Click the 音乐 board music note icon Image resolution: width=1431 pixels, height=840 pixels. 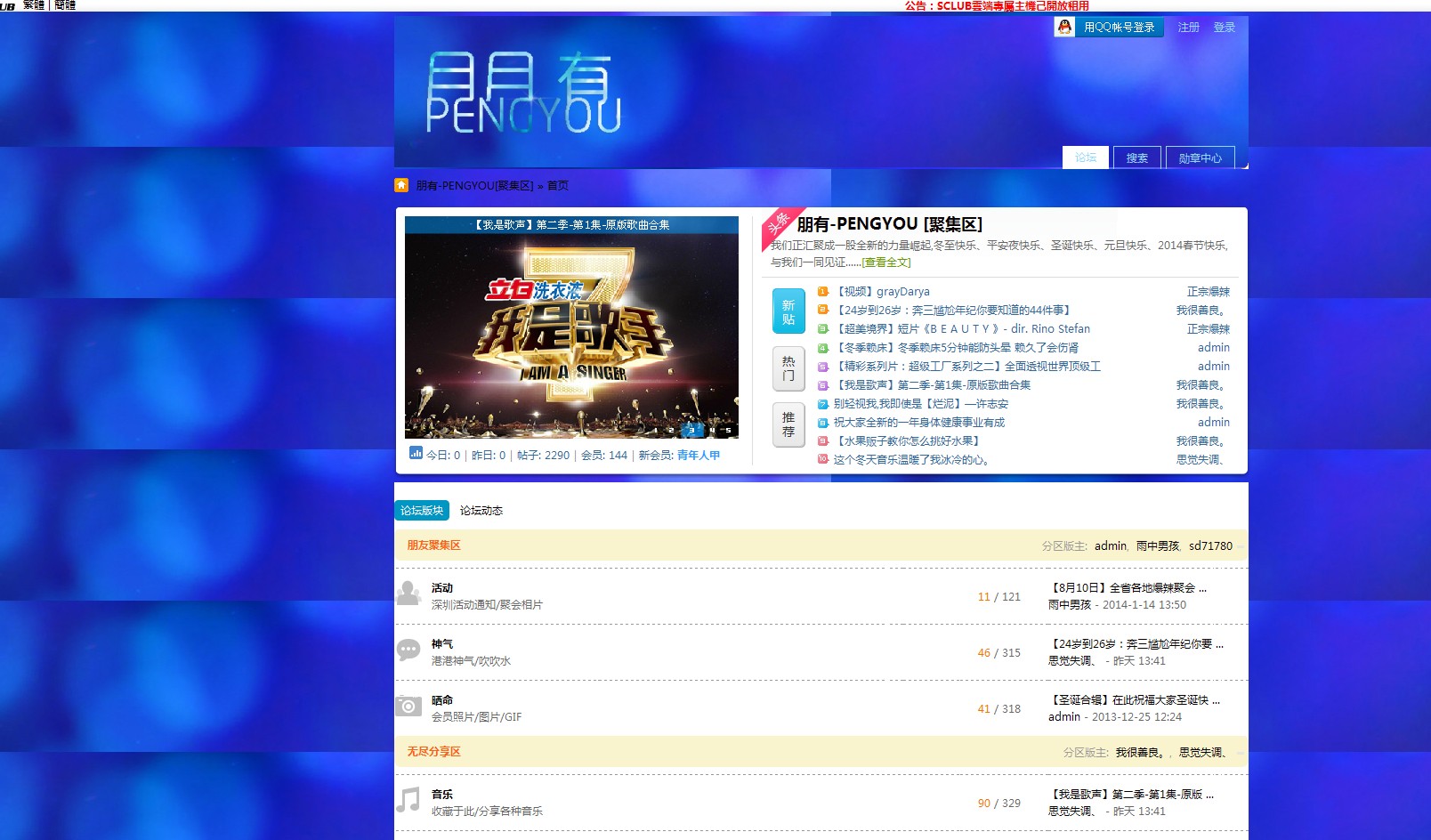click(408, 800)
